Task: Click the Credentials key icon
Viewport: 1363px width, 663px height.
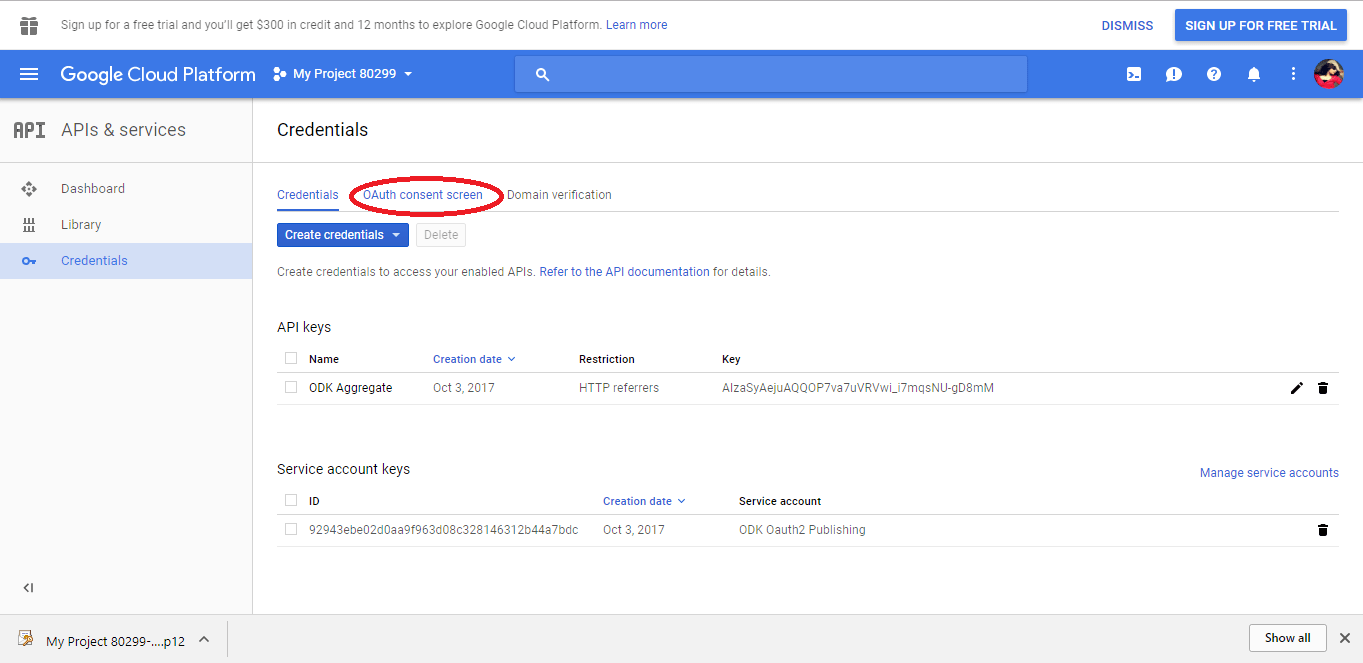Action: (29, 261)
